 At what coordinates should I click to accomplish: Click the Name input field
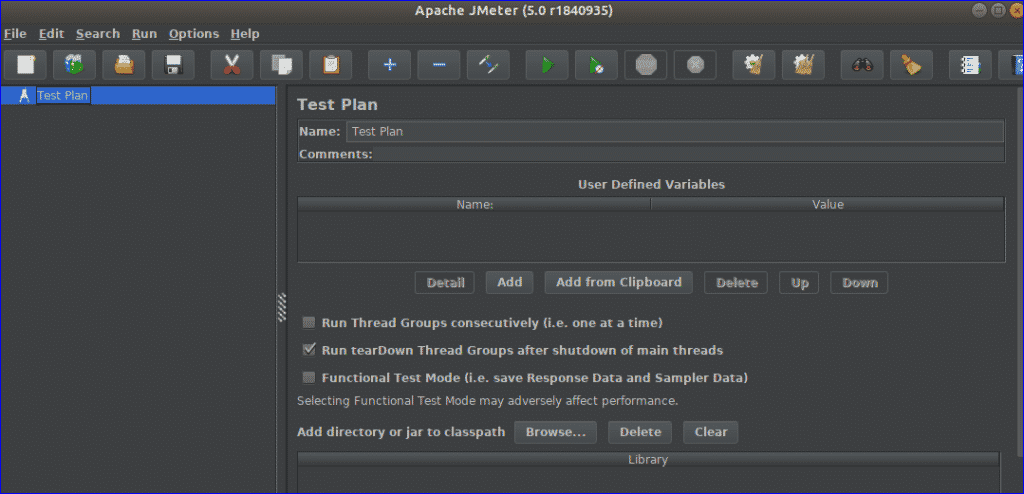point(675,131)
